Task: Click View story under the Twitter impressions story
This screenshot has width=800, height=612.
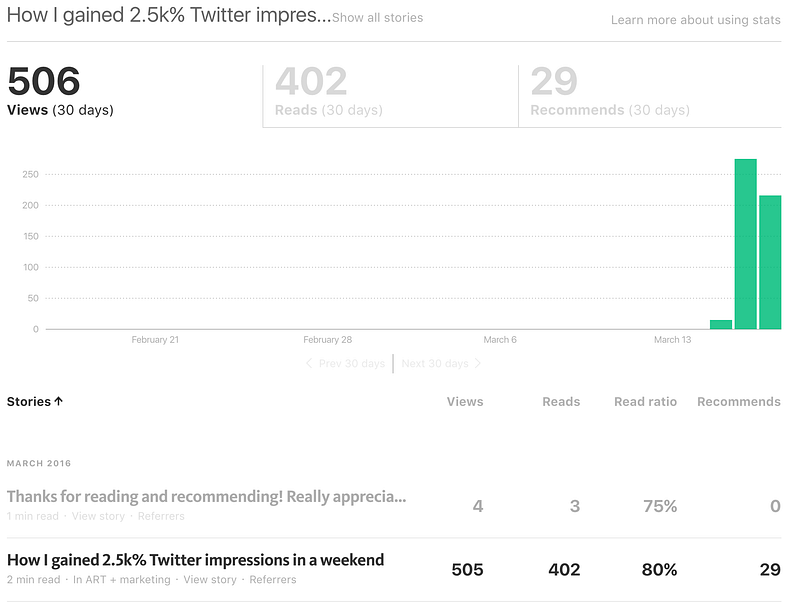Action: click(210, 580)
